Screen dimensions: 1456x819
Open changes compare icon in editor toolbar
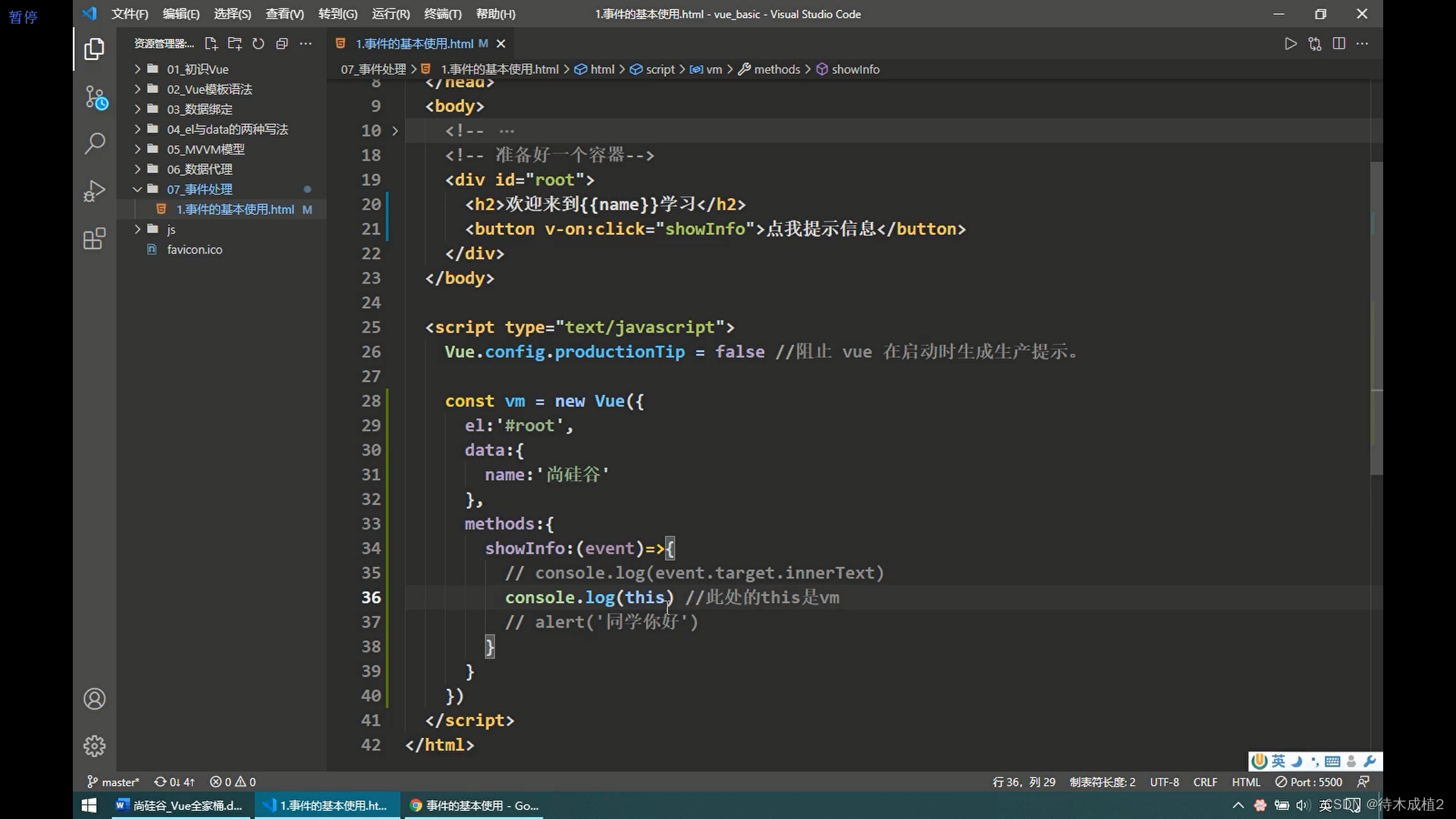pos(1315,44)
